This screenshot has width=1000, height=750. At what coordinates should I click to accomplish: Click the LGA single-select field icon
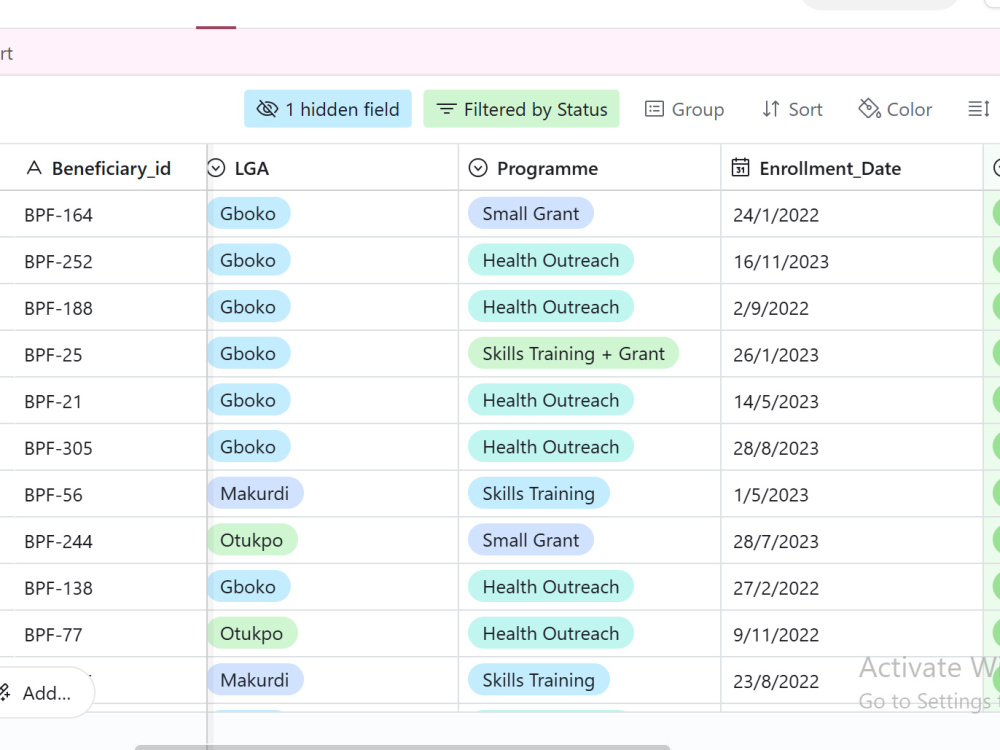pos(217,168)
